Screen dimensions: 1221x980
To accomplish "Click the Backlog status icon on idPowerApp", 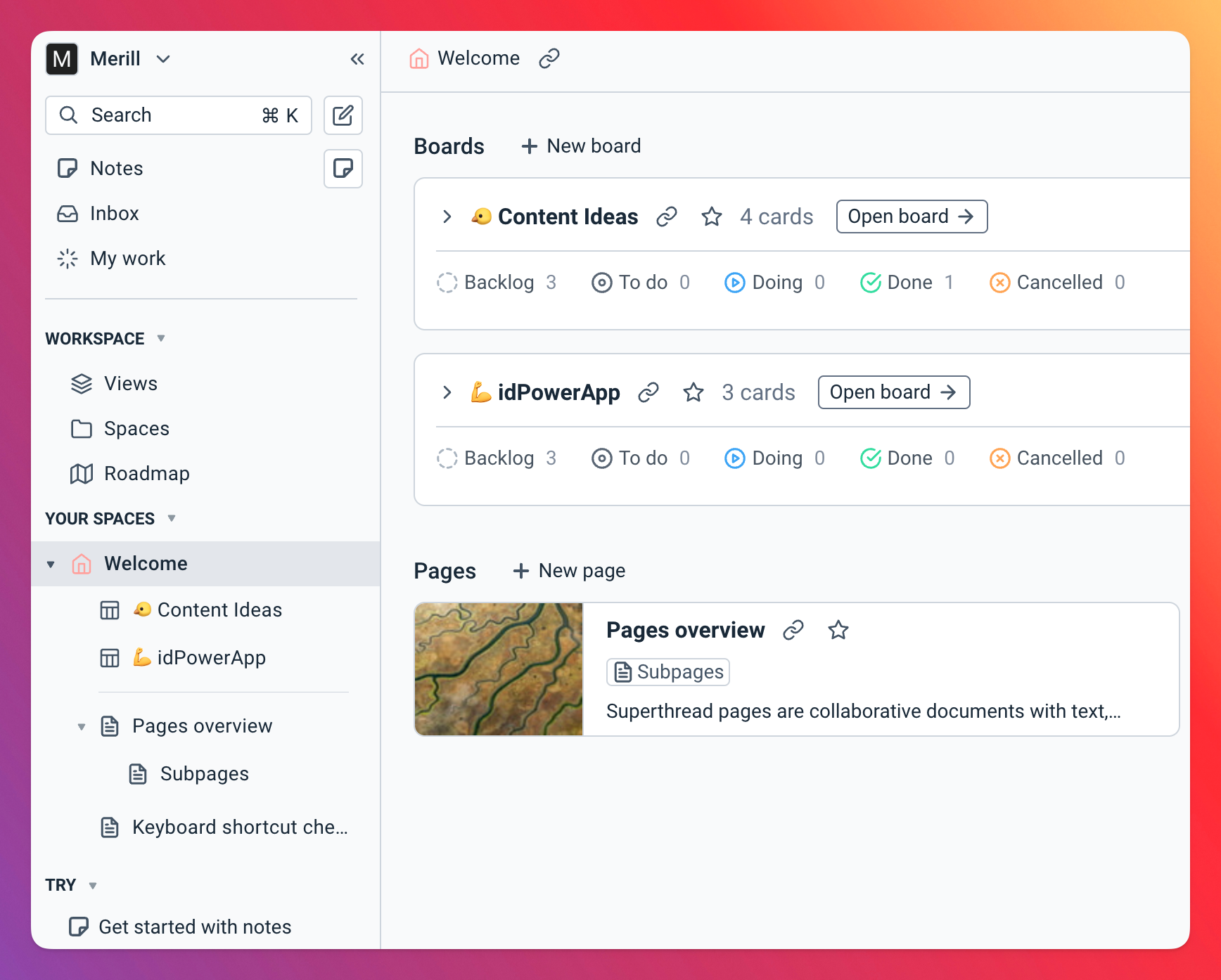I will 448,458.
